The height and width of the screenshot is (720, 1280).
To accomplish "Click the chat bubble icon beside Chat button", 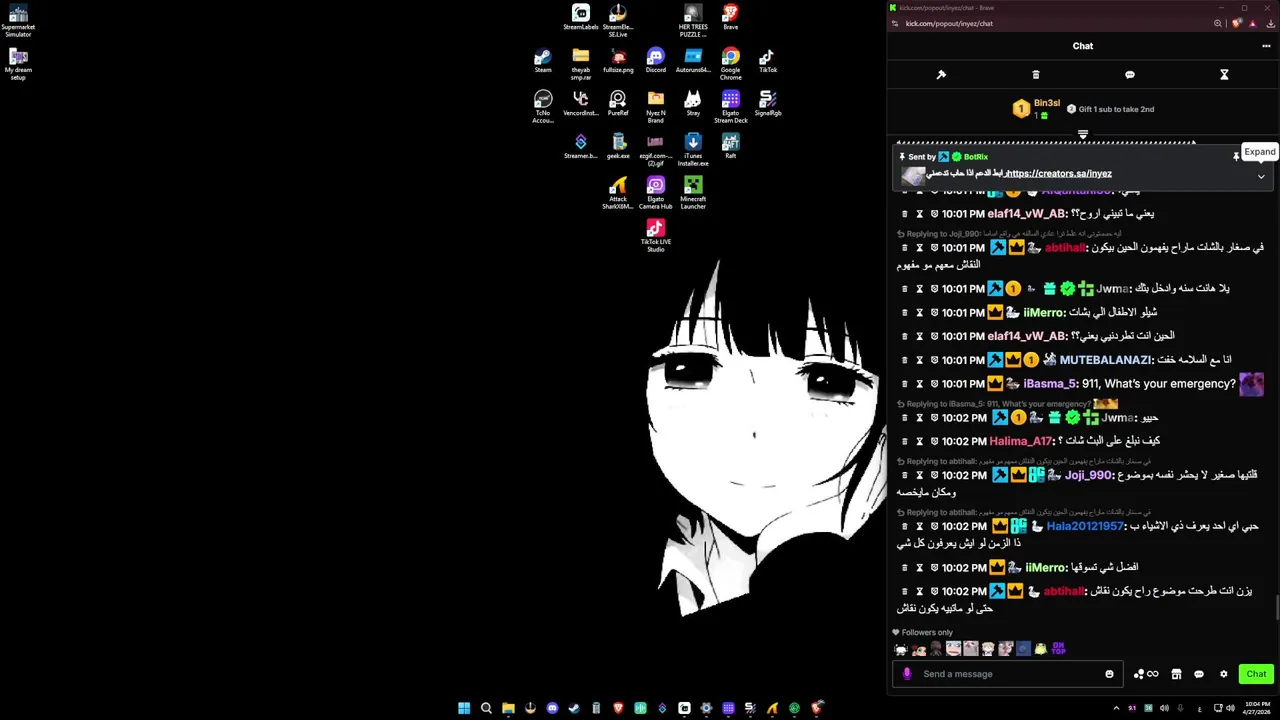I will 1199,674.
